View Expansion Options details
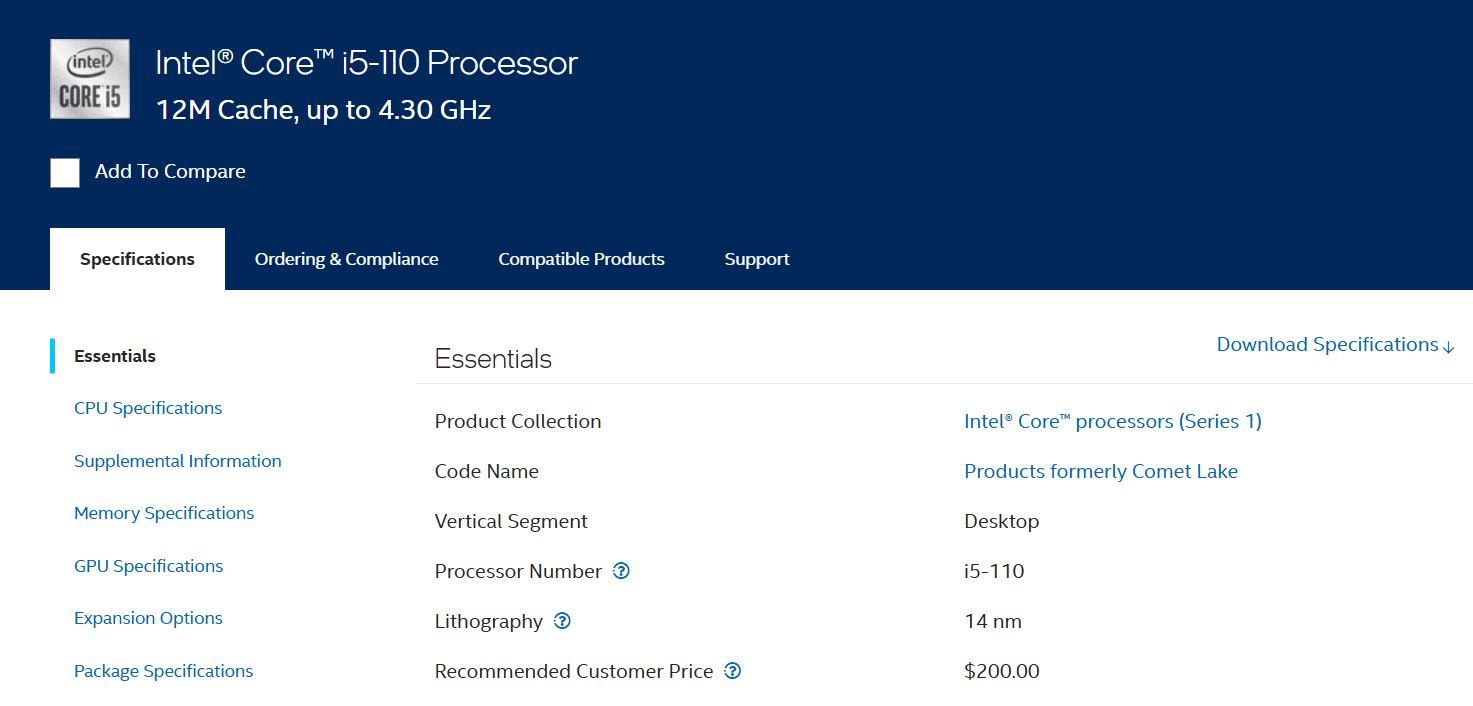The height and width of the screenshot is (706, 1473). pos(147,617)
